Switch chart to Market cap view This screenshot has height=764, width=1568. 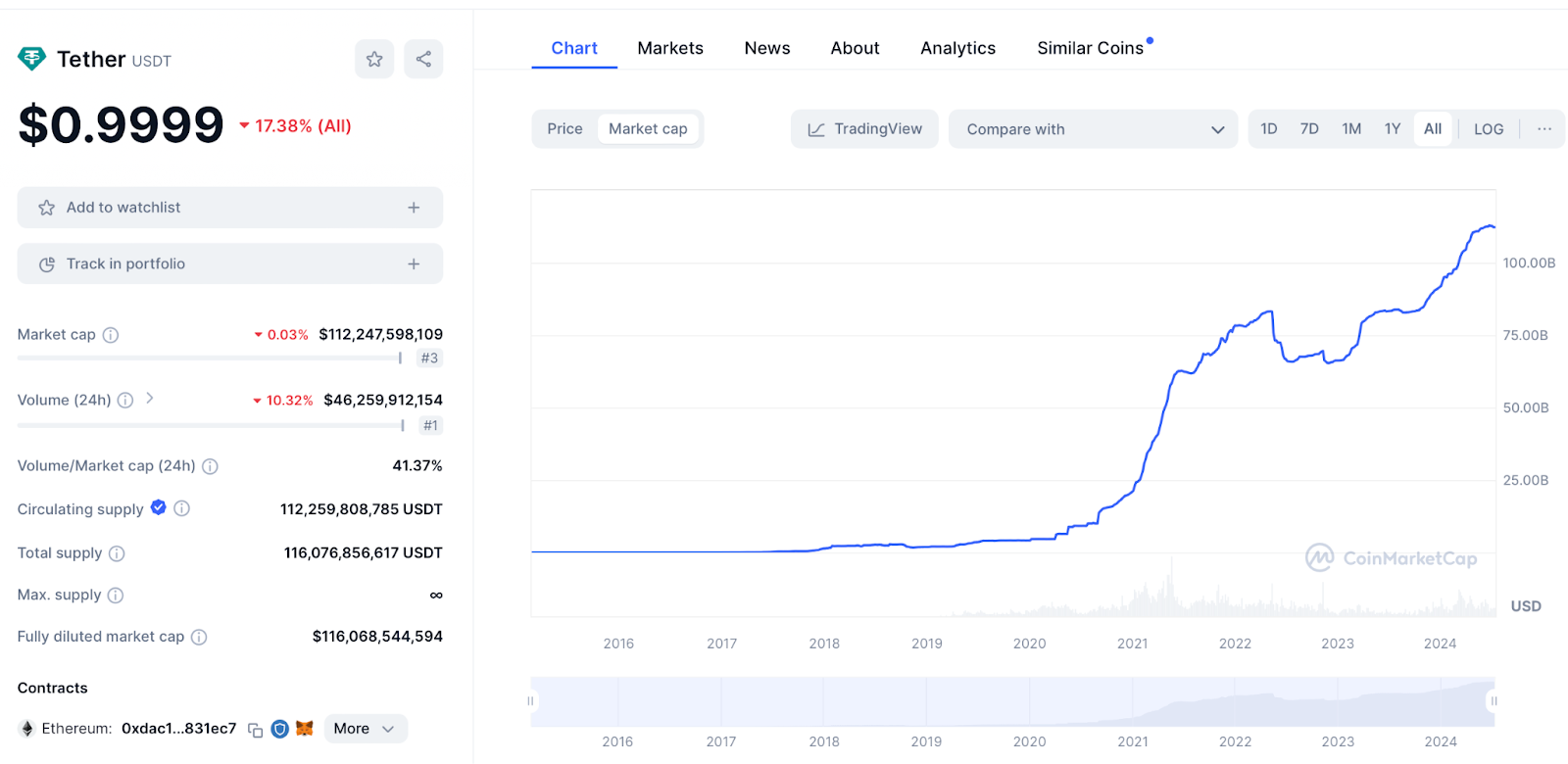[x=648, y=128]
